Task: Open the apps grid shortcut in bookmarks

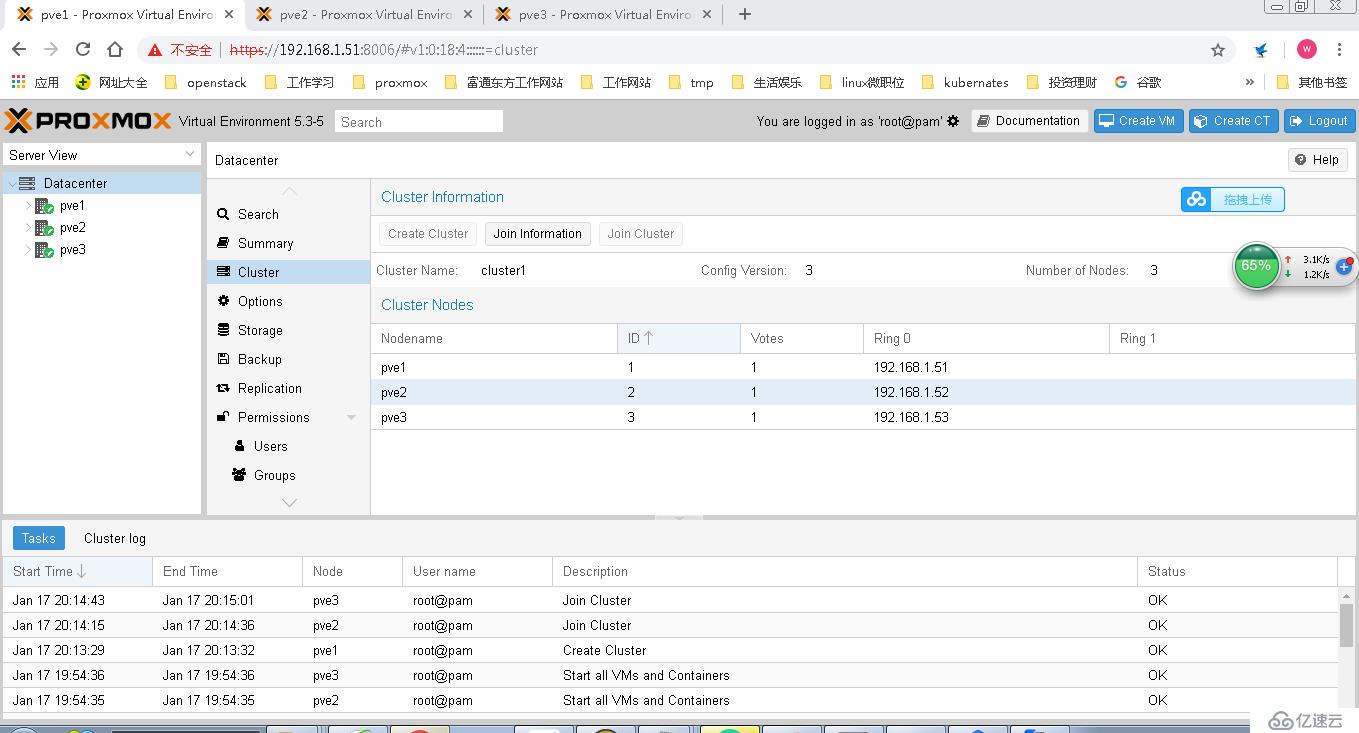Action: point(19,82)
